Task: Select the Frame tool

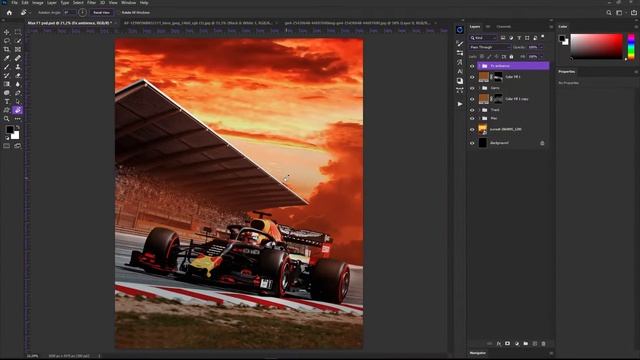Action: (x=18, y=49)
